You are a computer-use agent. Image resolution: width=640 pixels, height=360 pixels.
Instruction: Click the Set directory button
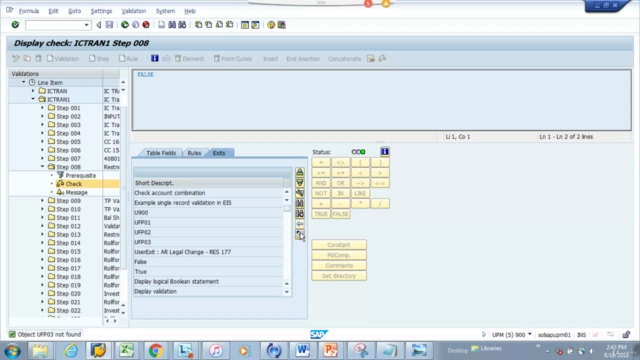pos(339,276)
